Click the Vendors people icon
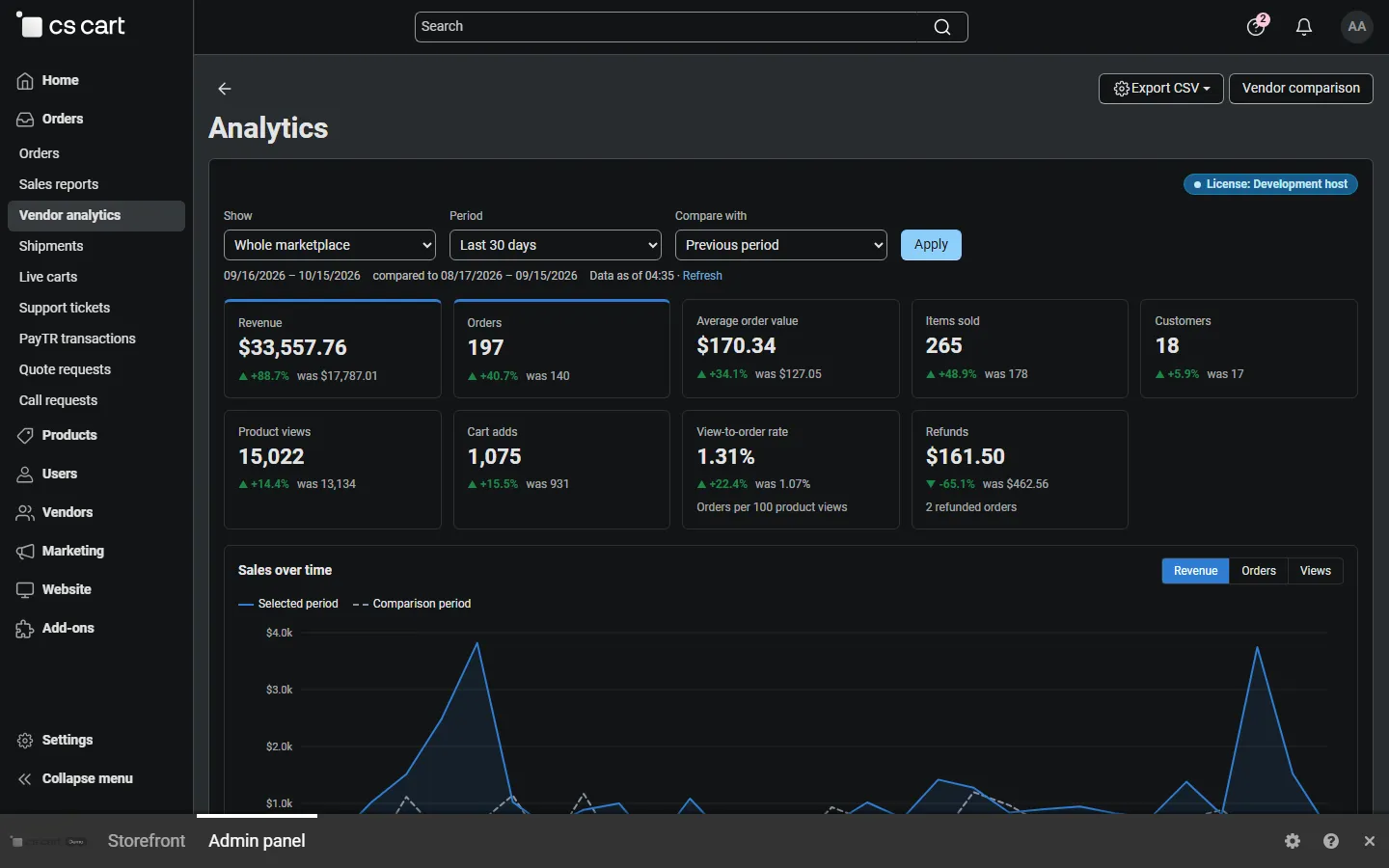This screenshot has width=1389, height=868. 25,513
